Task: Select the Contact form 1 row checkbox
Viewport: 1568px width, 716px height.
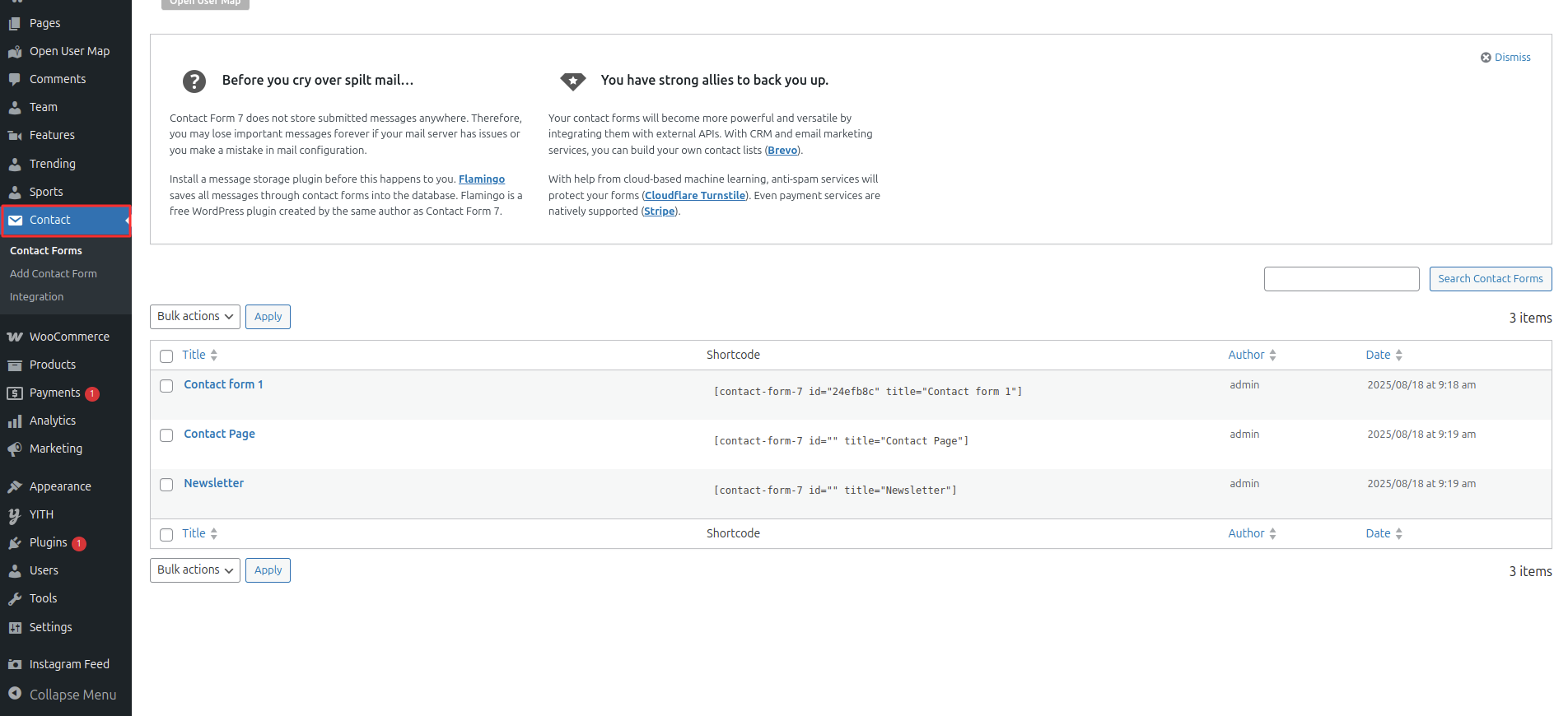Action: [x=166, y=385]
